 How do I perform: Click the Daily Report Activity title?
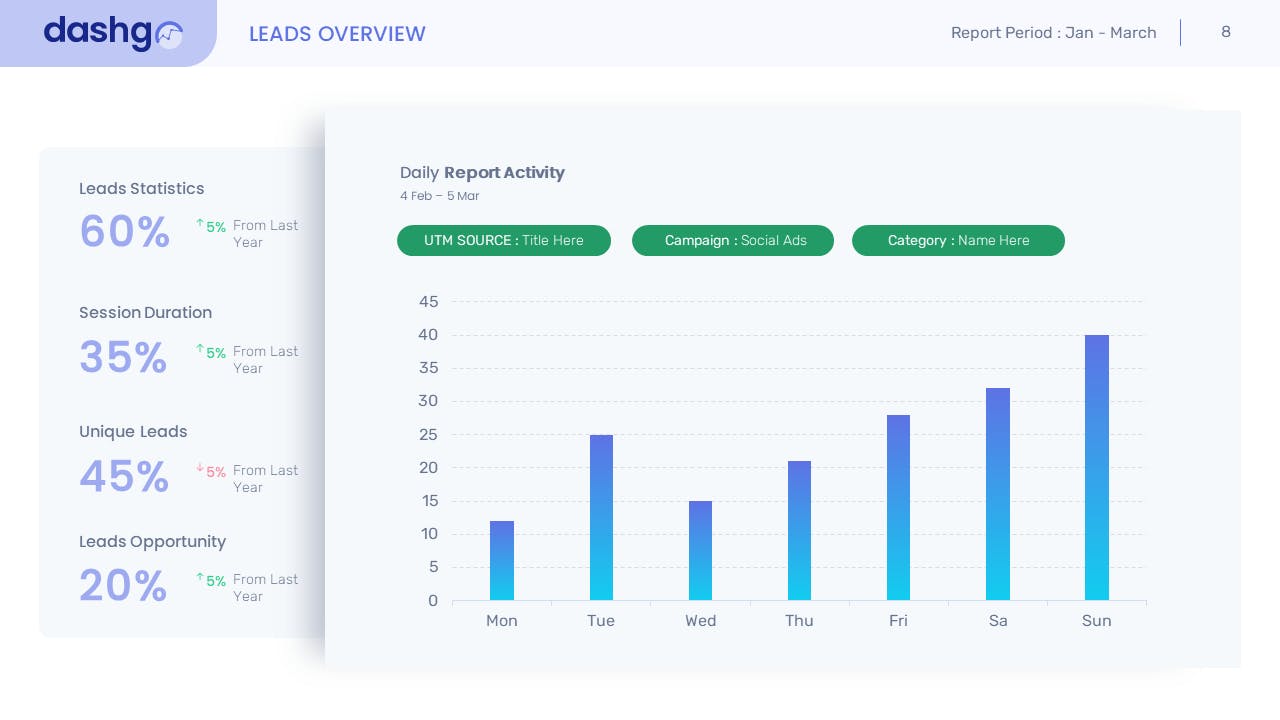pos(482,173)
